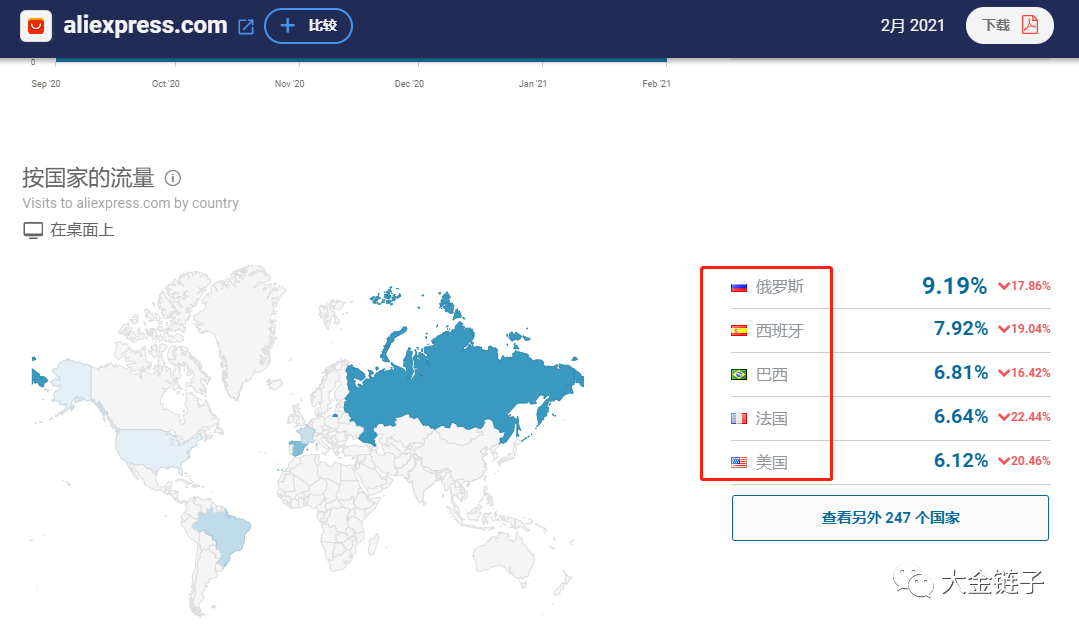Select the 法国 country name

771,418
